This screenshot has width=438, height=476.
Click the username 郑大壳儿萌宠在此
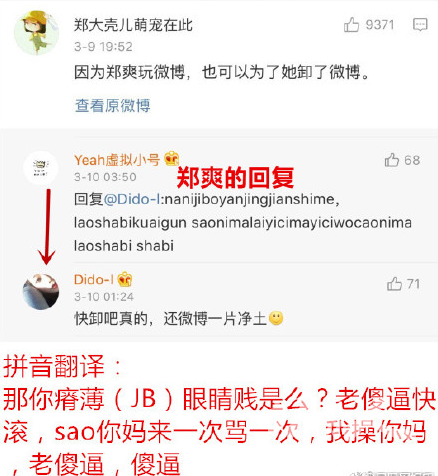[x=133, y=25]
